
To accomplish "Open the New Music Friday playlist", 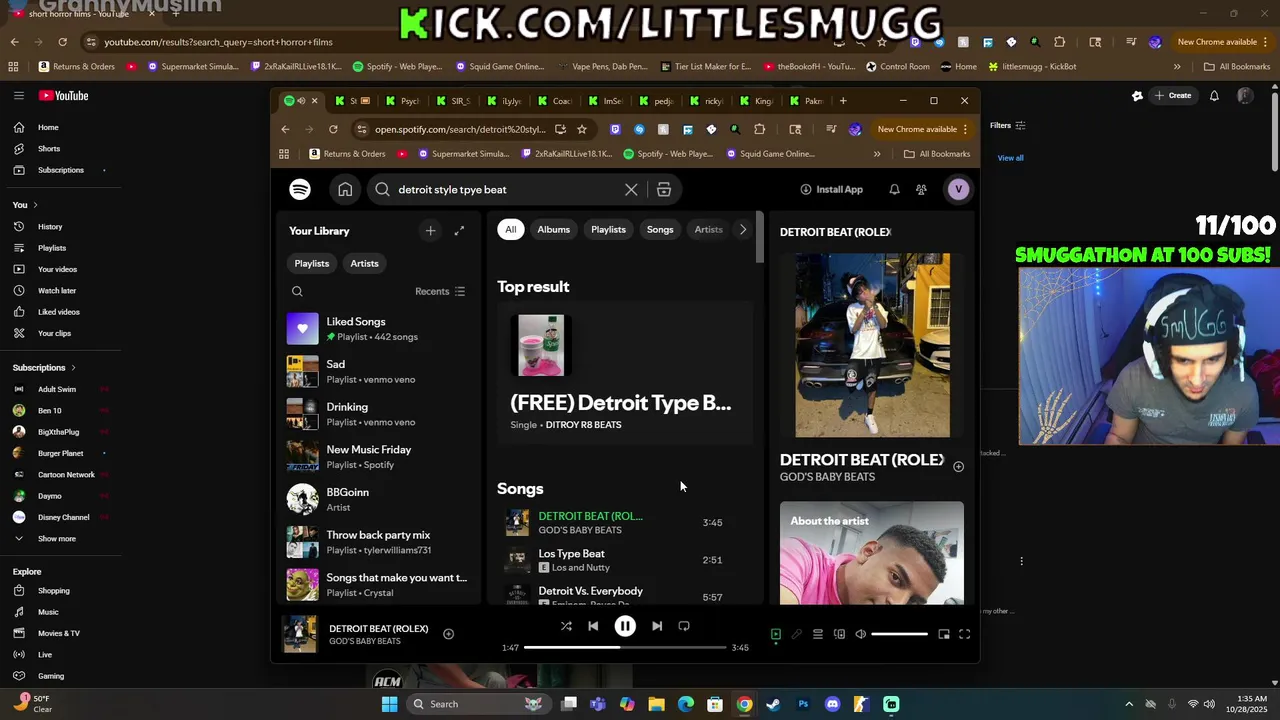I will click(x=378, y=457).
